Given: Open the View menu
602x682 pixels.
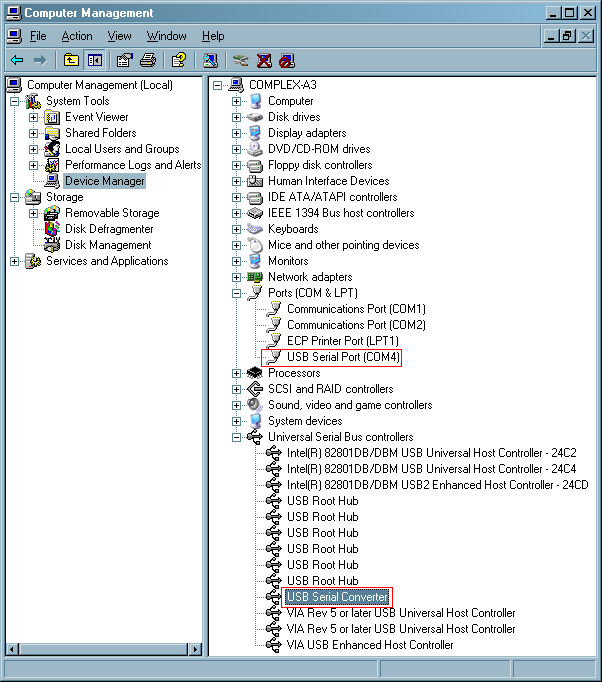Looking at the screenshot, I should [120, 36].
